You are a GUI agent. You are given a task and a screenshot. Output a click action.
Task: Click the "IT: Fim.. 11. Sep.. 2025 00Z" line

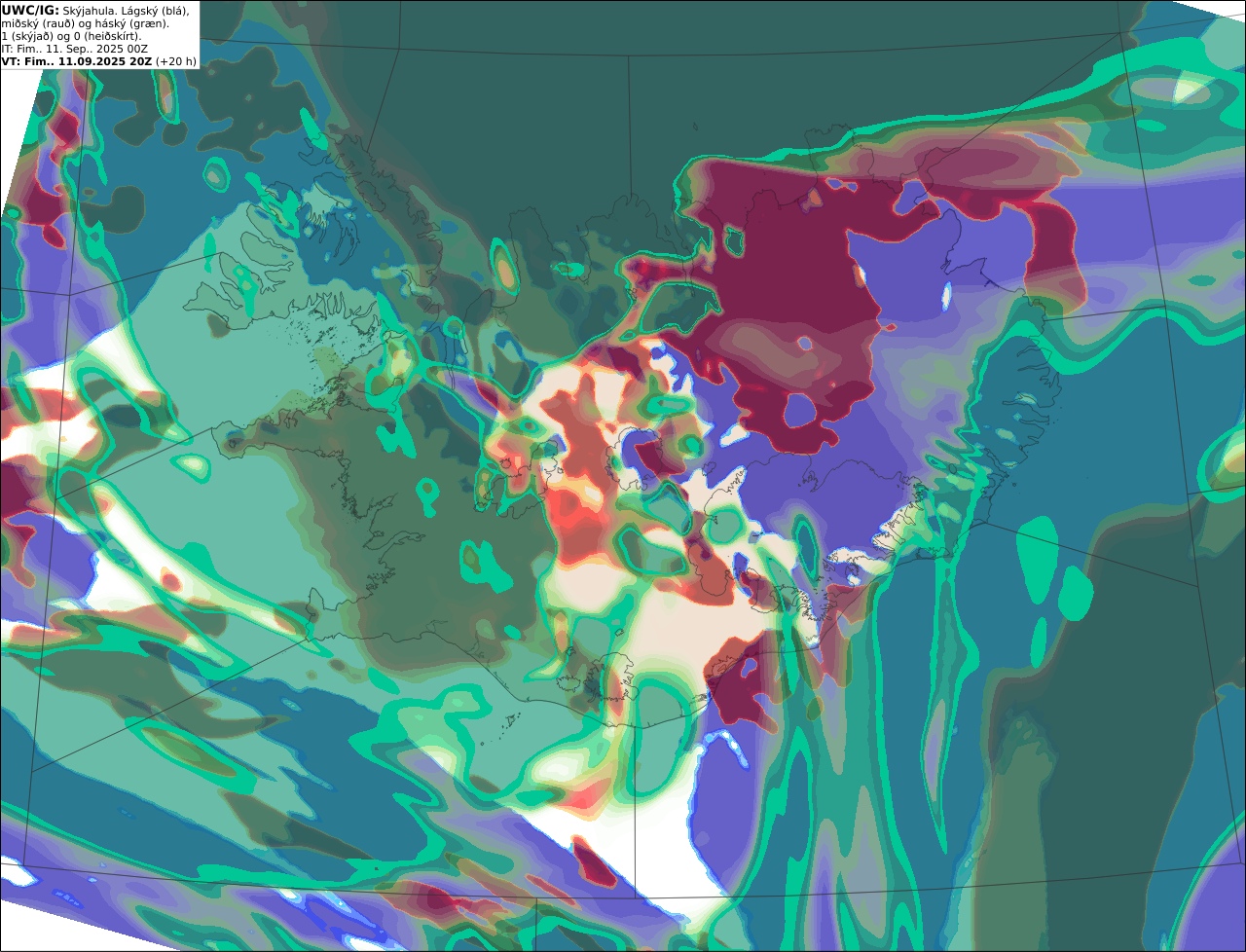75,48
